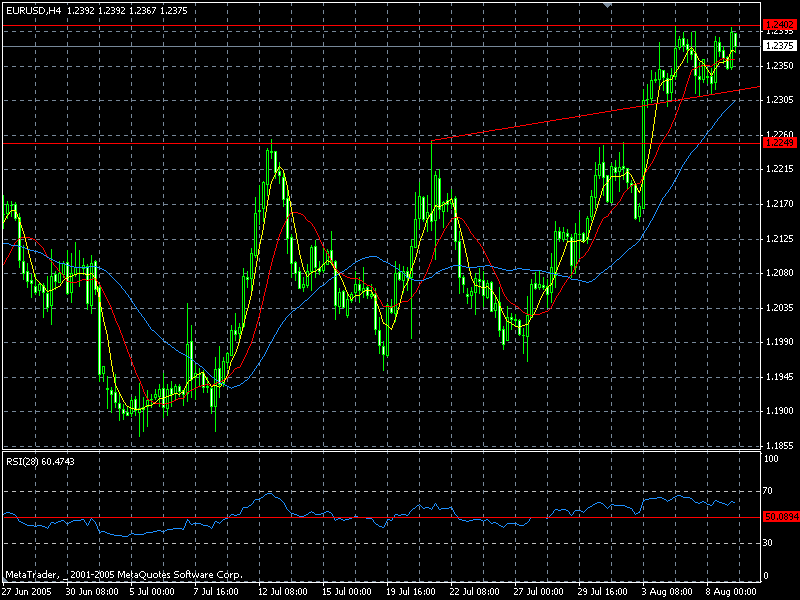
Task: Click the 30 Jun 08:00 time label
Action: pyautogui.click(x=92, y=592)
